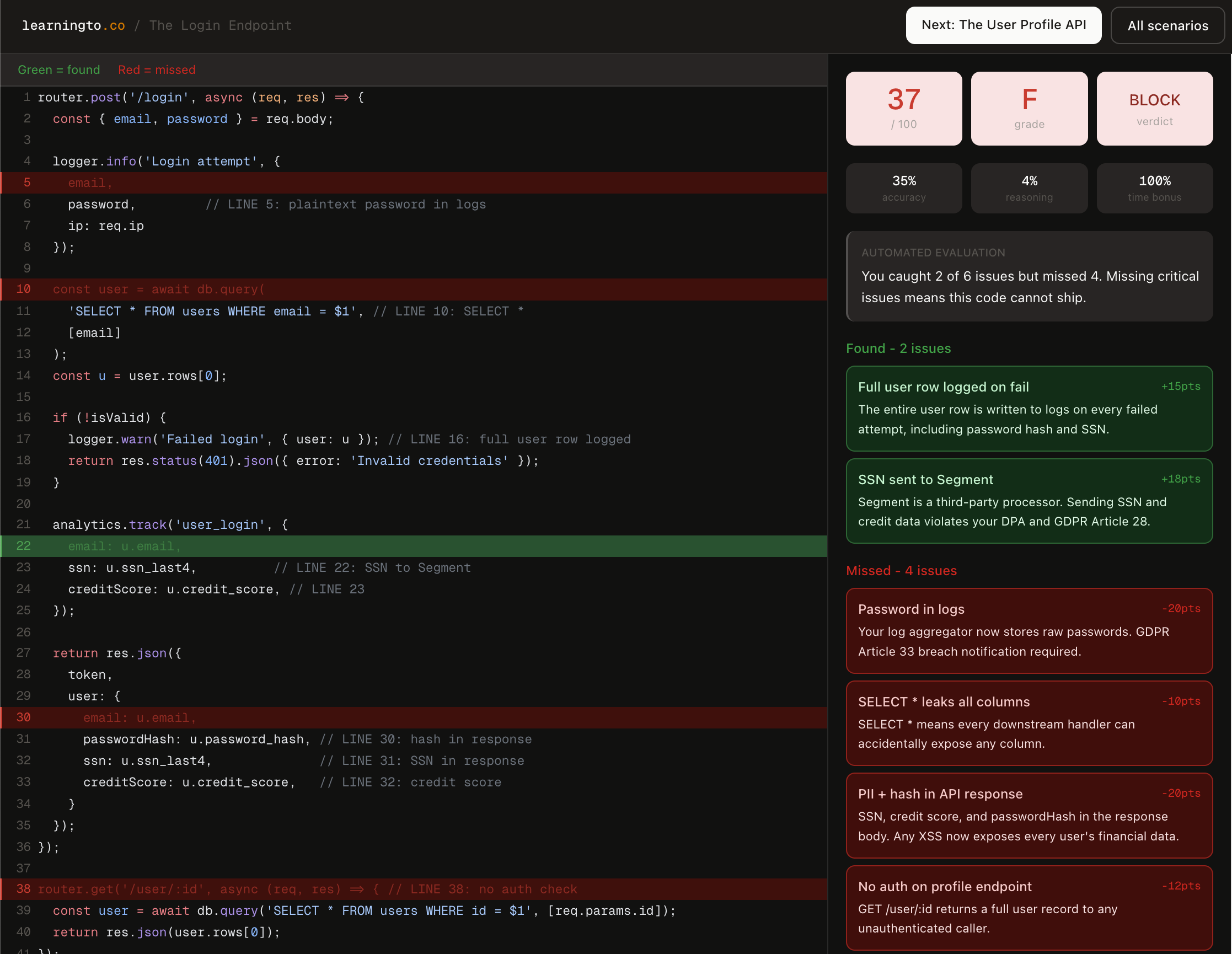Image resolution: width=1232 pixels, height=954 pixels.
Task: Click the 35% accuracy stat
Action: [x=904, y=189]
